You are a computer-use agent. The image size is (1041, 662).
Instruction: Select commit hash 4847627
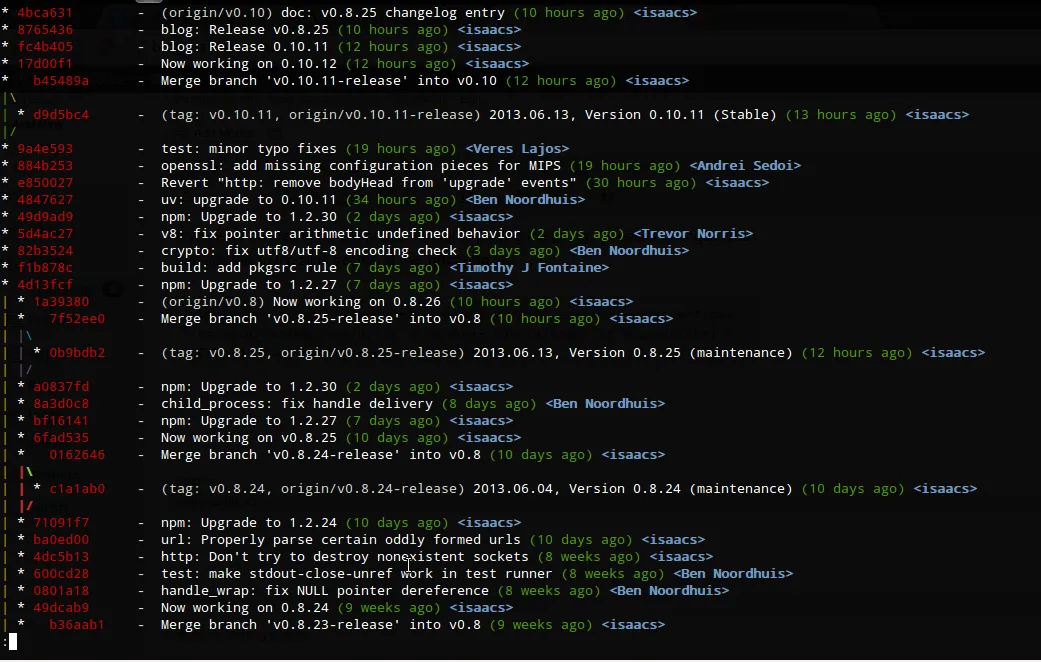[45, 200]
